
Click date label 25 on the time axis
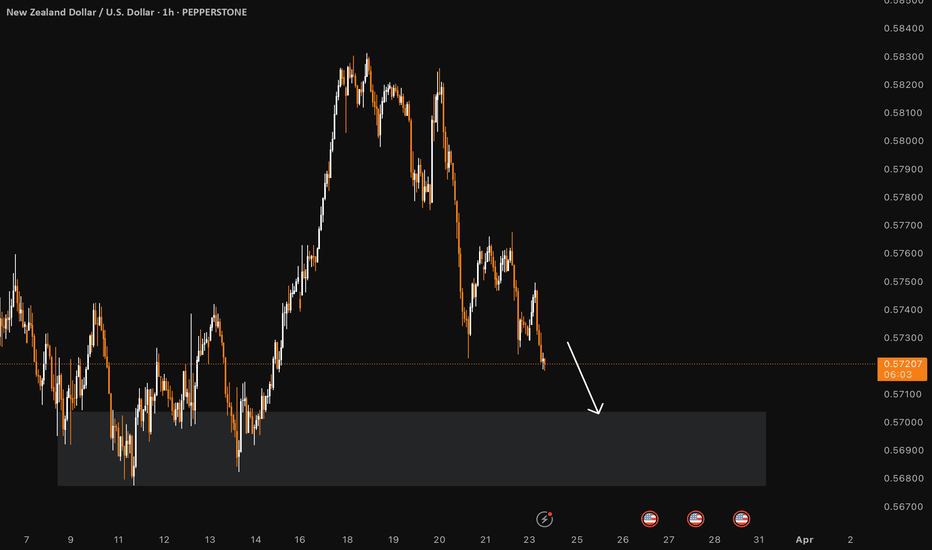(577, 540)
